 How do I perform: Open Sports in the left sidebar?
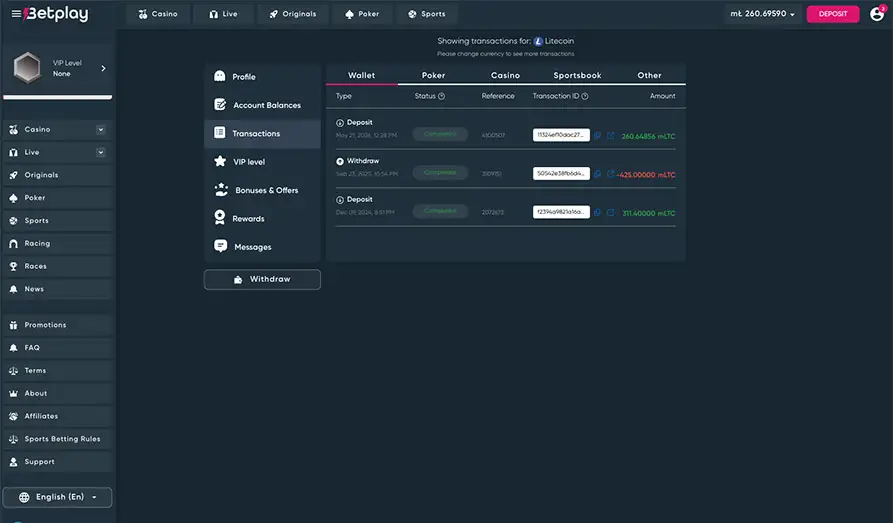coord(58,220)
